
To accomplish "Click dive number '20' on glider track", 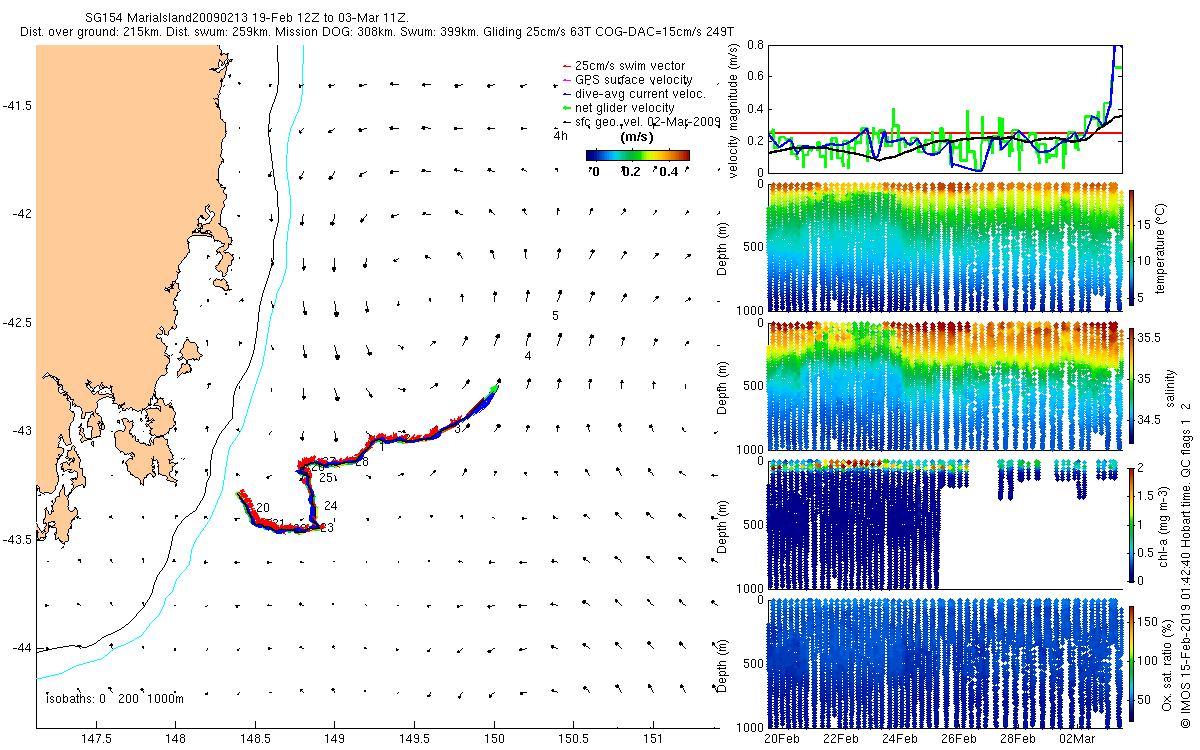I will (x=263, y=508).
